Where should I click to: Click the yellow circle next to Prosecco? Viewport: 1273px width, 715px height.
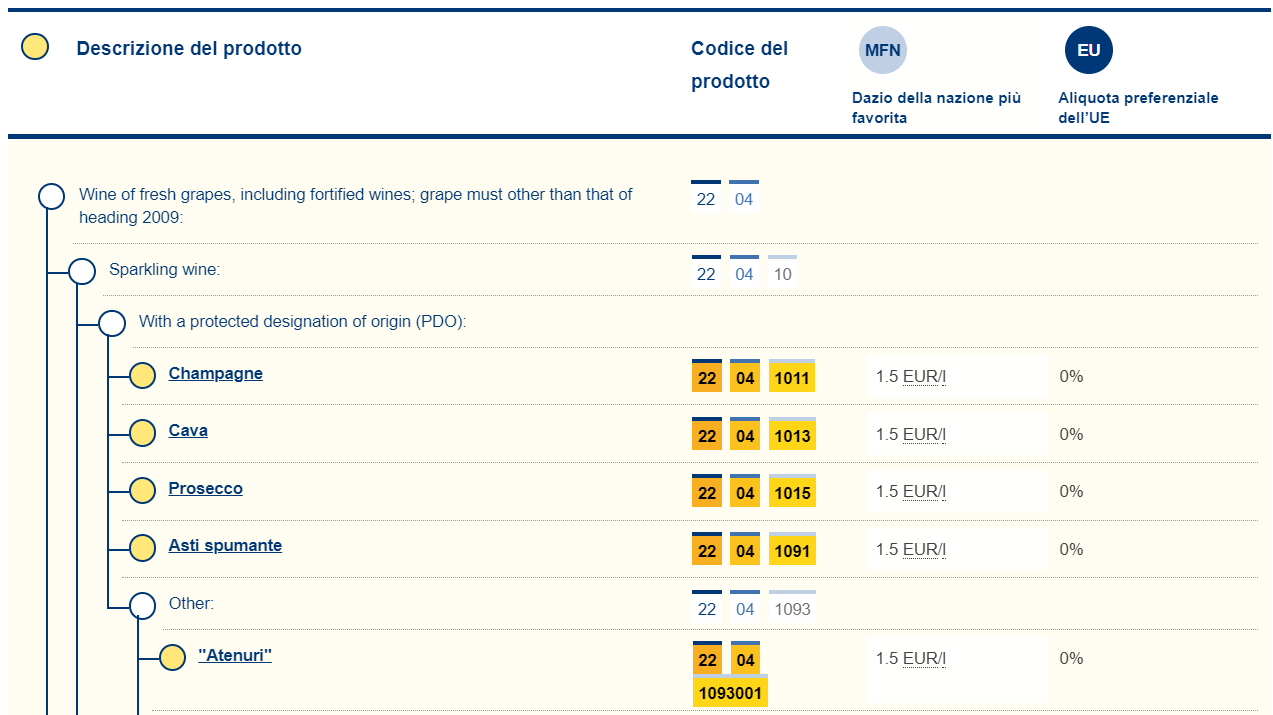143,491
